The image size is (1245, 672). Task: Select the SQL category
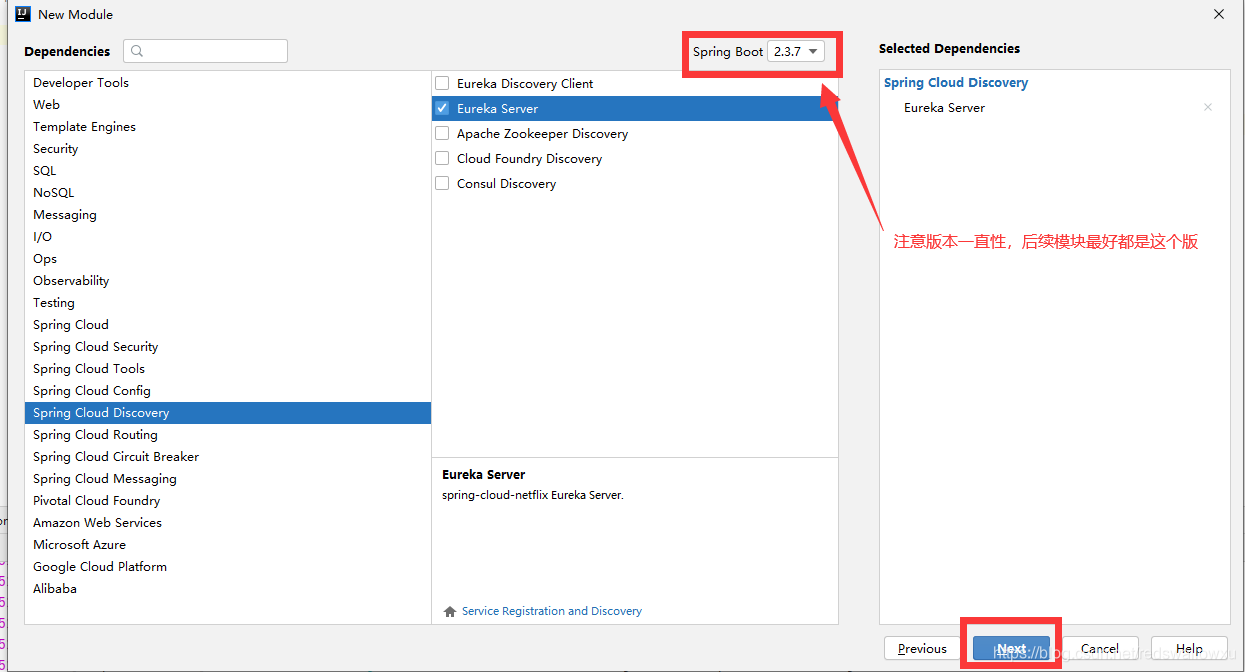pyautogui.click(x=228, y=171)
